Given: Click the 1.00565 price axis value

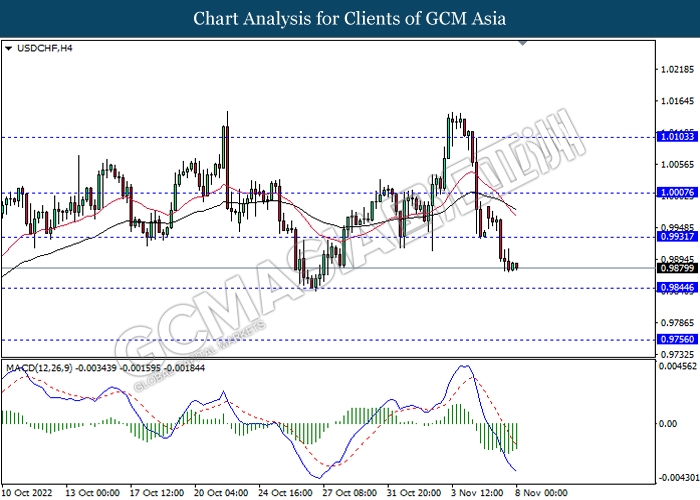Looking at the screenshot, I should [x=678, y=164].
